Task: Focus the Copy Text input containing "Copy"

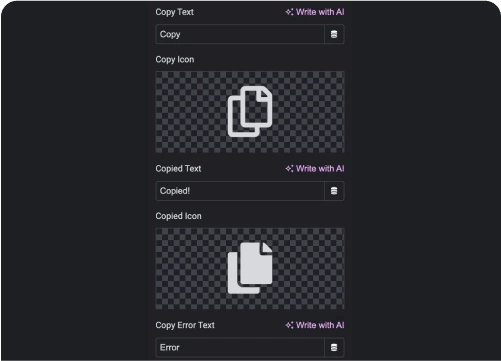Action: (x=240, y=34)
